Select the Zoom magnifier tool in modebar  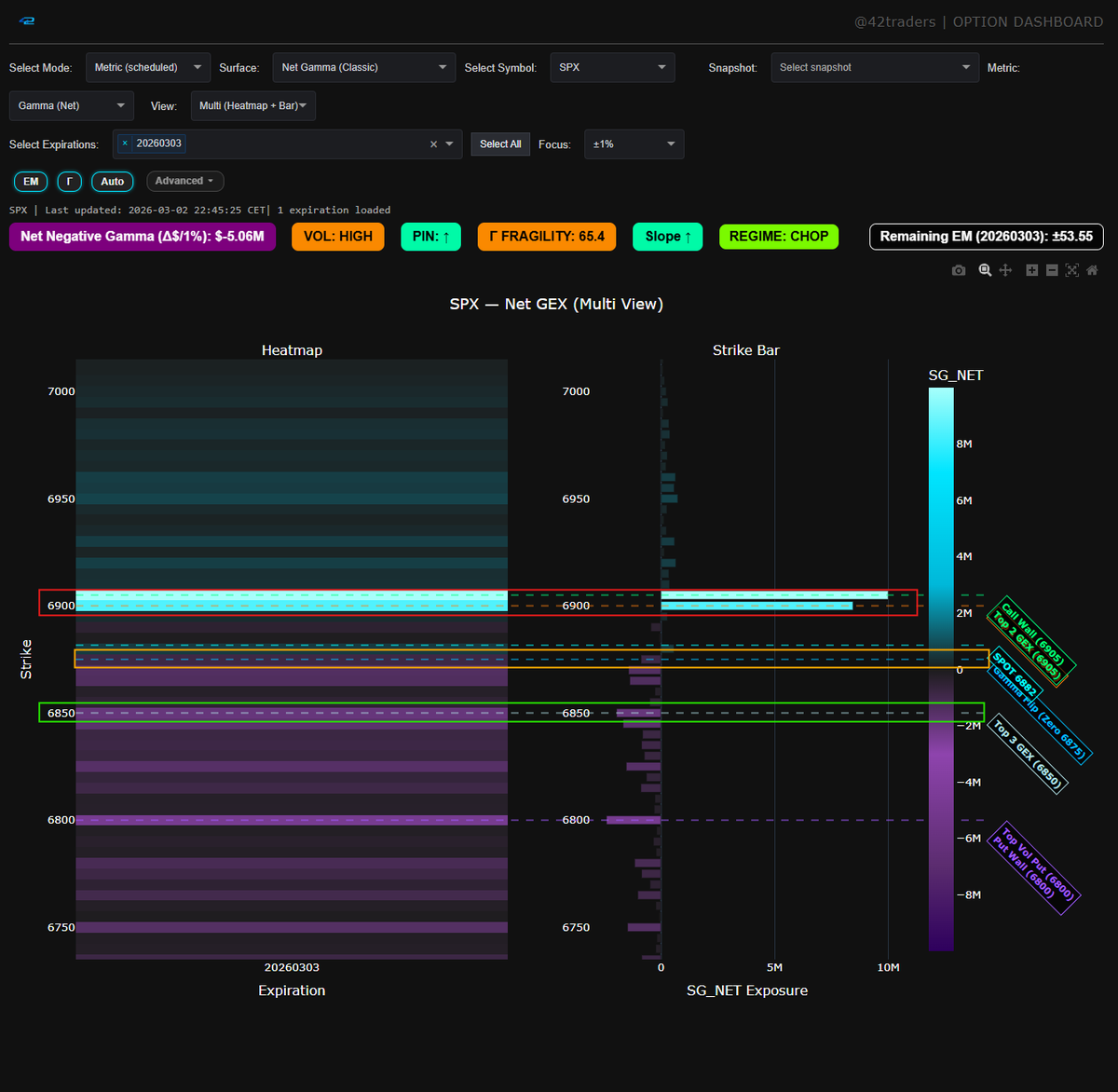coord(985,270)
